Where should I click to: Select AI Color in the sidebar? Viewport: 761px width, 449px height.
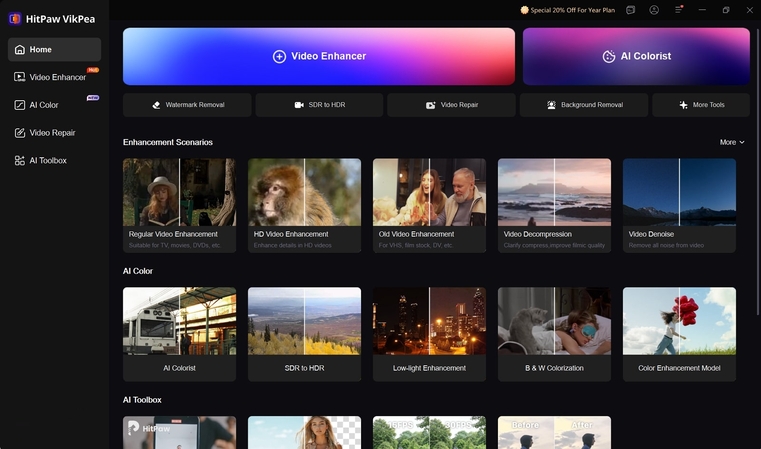(54, 105)
